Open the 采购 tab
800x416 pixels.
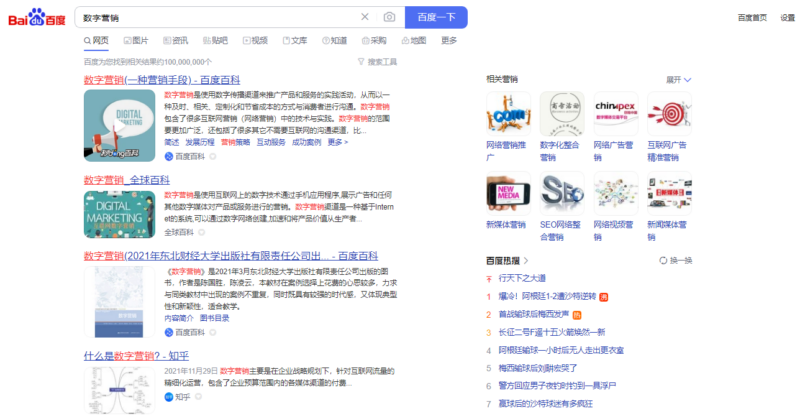coord(374,40)
